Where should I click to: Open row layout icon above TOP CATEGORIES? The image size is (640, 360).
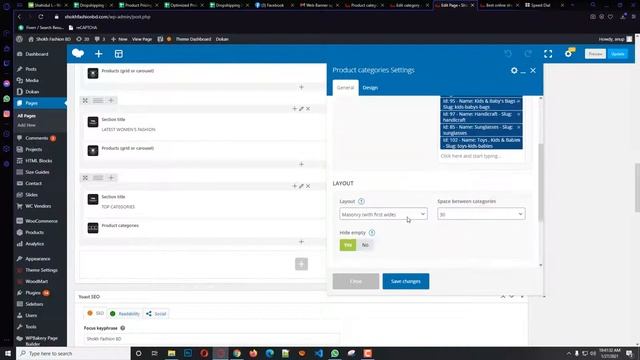pyautogui.click(x=98, y=178)
